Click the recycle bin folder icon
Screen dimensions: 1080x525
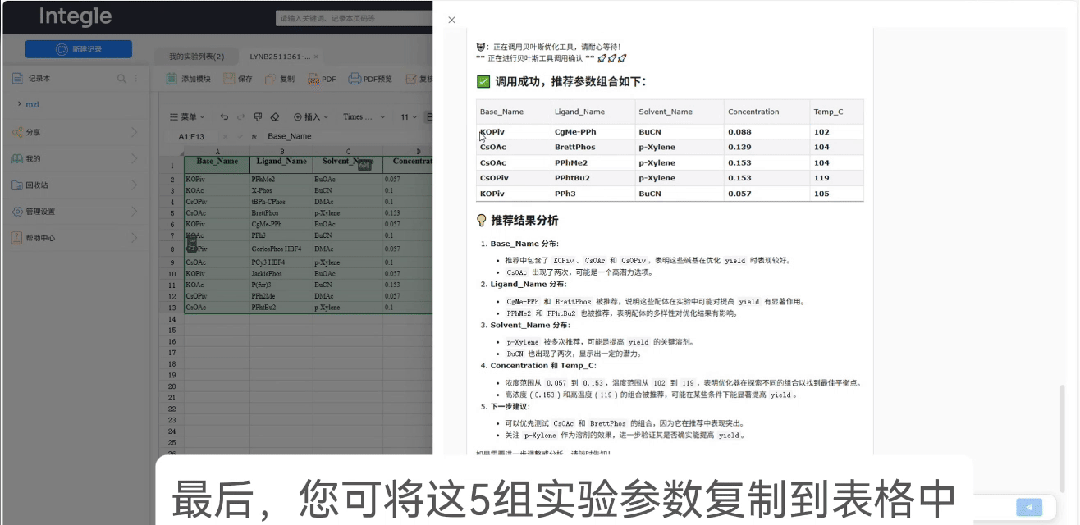17,185
